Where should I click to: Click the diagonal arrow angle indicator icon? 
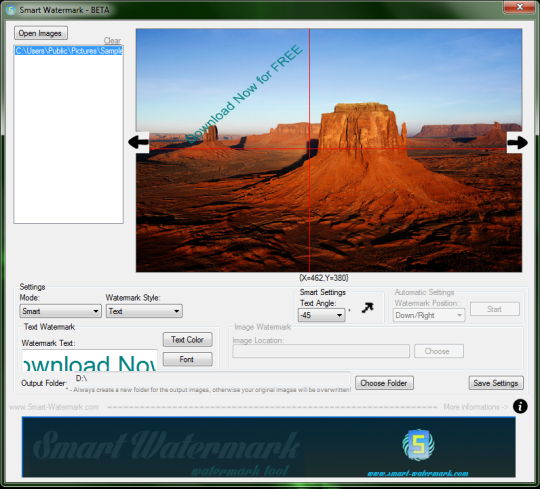click(367, 308)
